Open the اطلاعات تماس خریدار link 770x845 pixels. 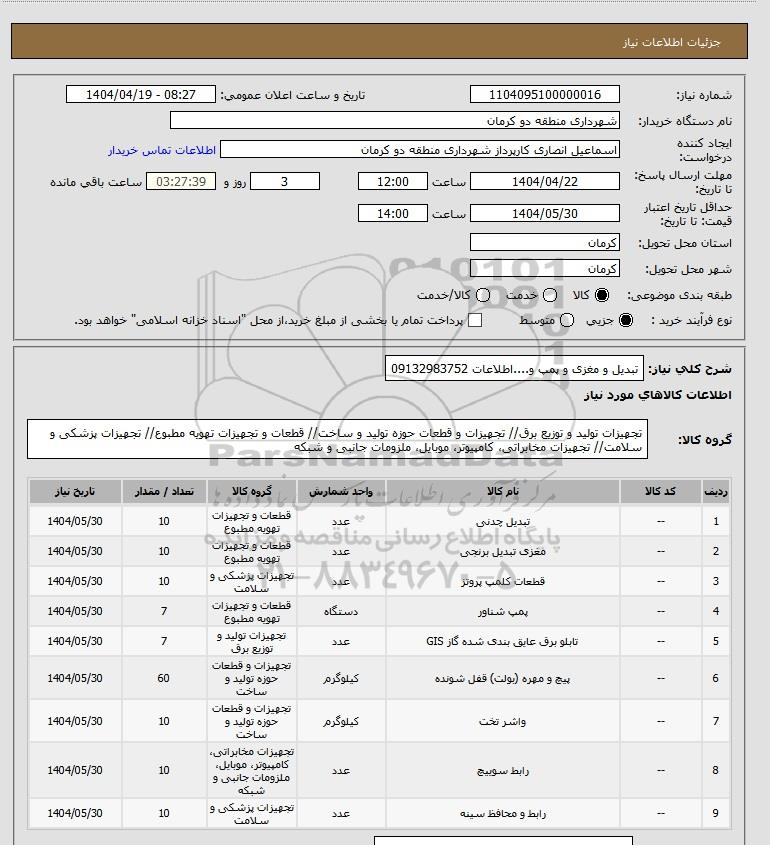click(162, 150)
